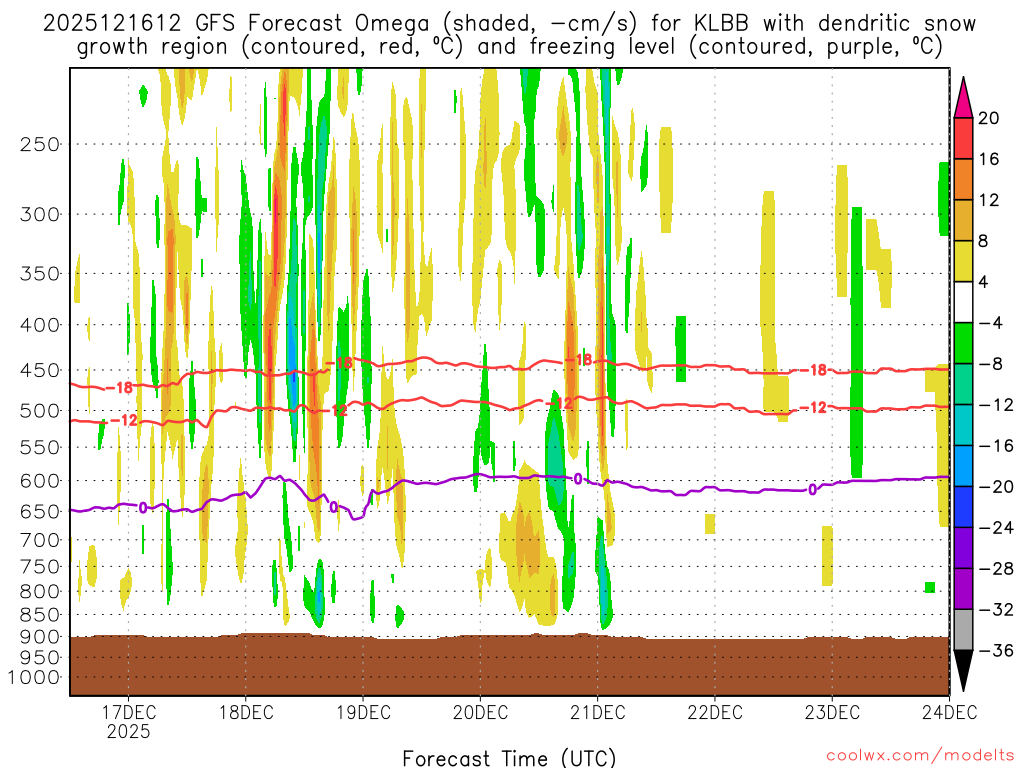Image resolution: width=1024 pixels, height=768 pixels.
Task: Click the black arrow below the color bar
Action: click(x=963, y=671)
